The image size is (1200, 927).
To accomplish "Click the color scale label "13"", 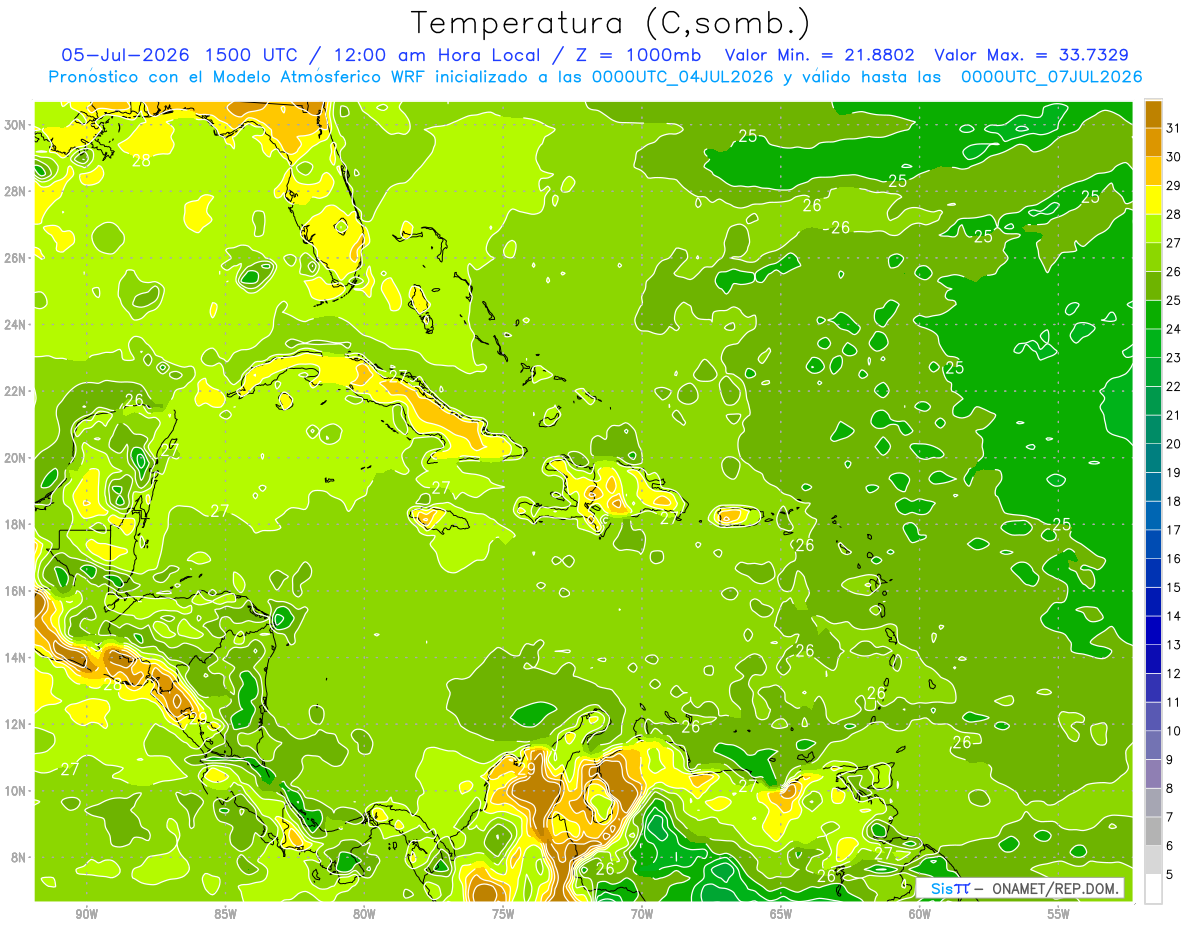I will point(1174,645).
